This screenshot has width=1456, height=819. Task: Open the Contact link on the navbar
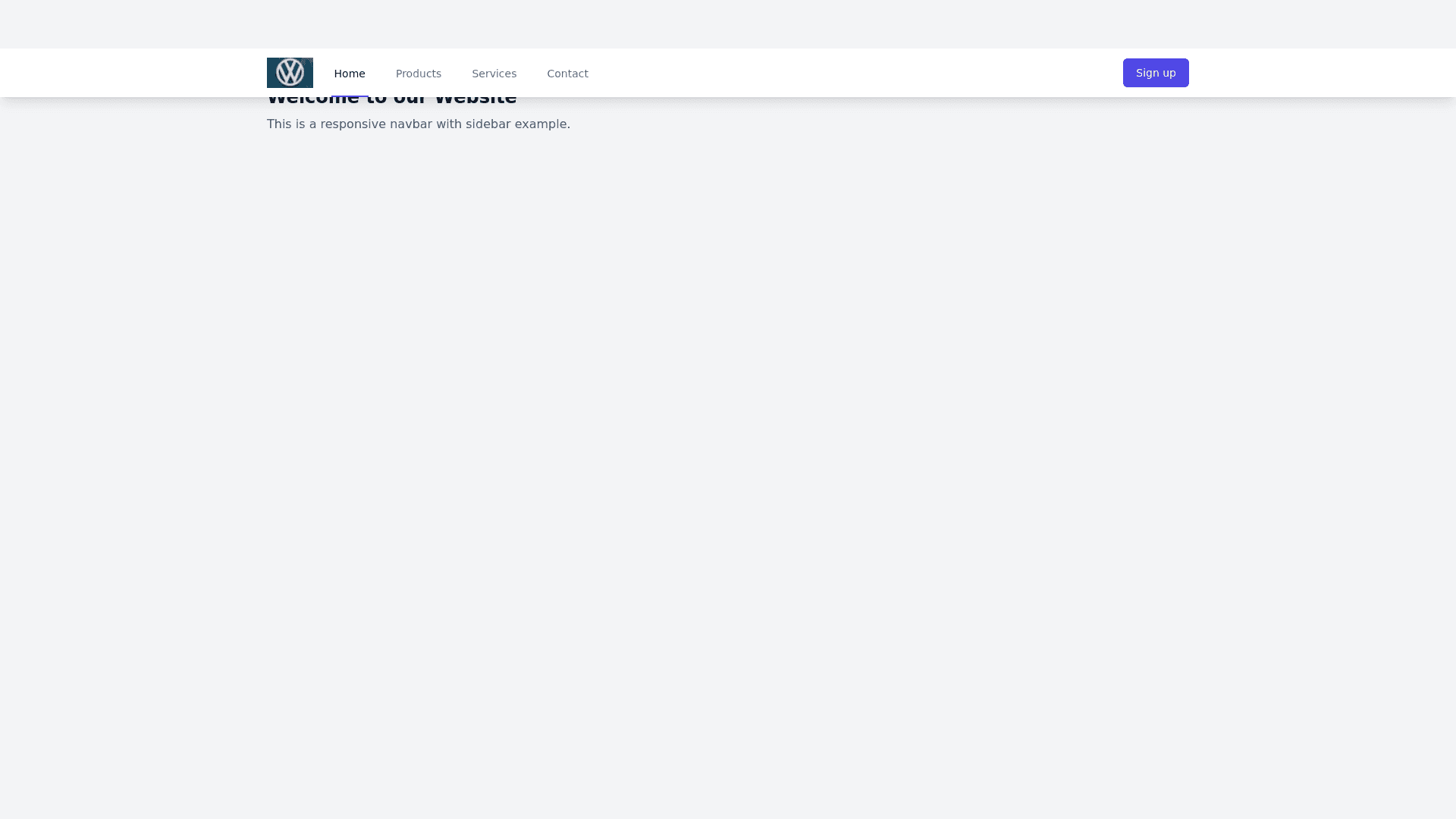pos(567,73)
